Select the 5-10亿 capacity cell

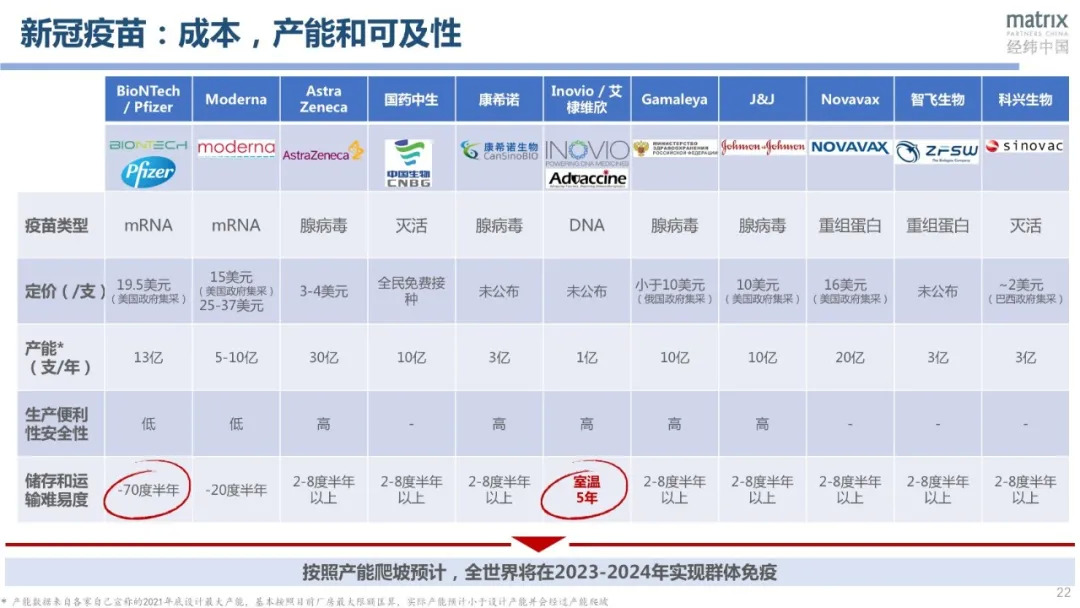[236, 357]
